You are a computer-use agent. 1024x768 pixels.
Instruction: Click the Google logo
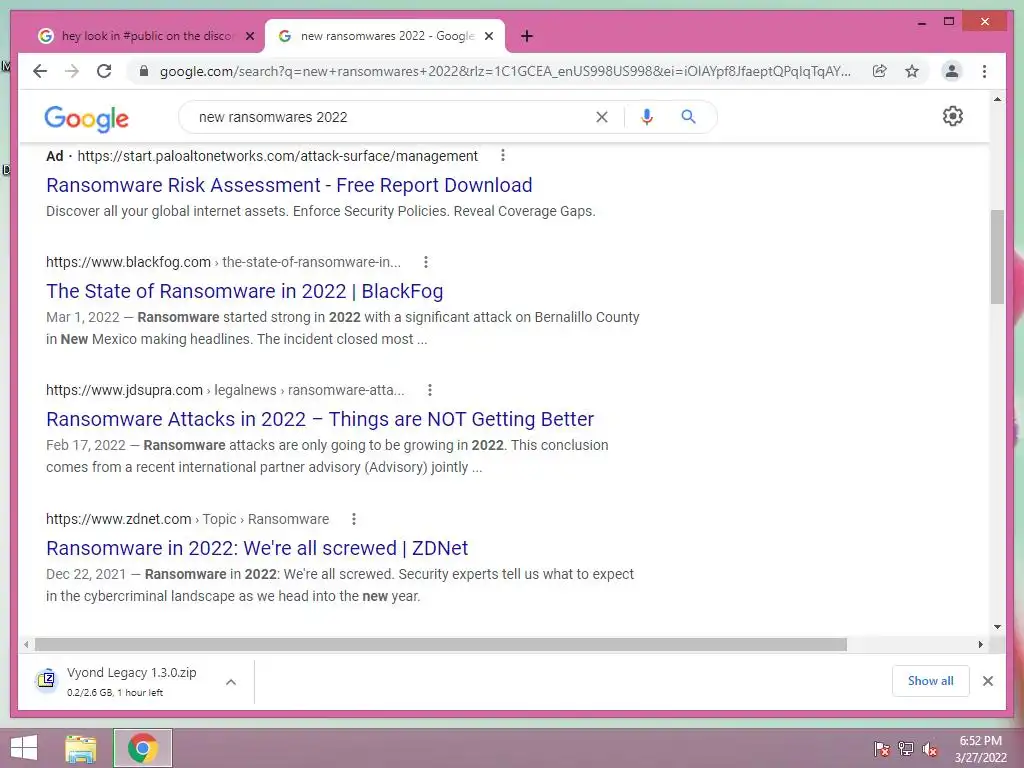tap(86, 118)
